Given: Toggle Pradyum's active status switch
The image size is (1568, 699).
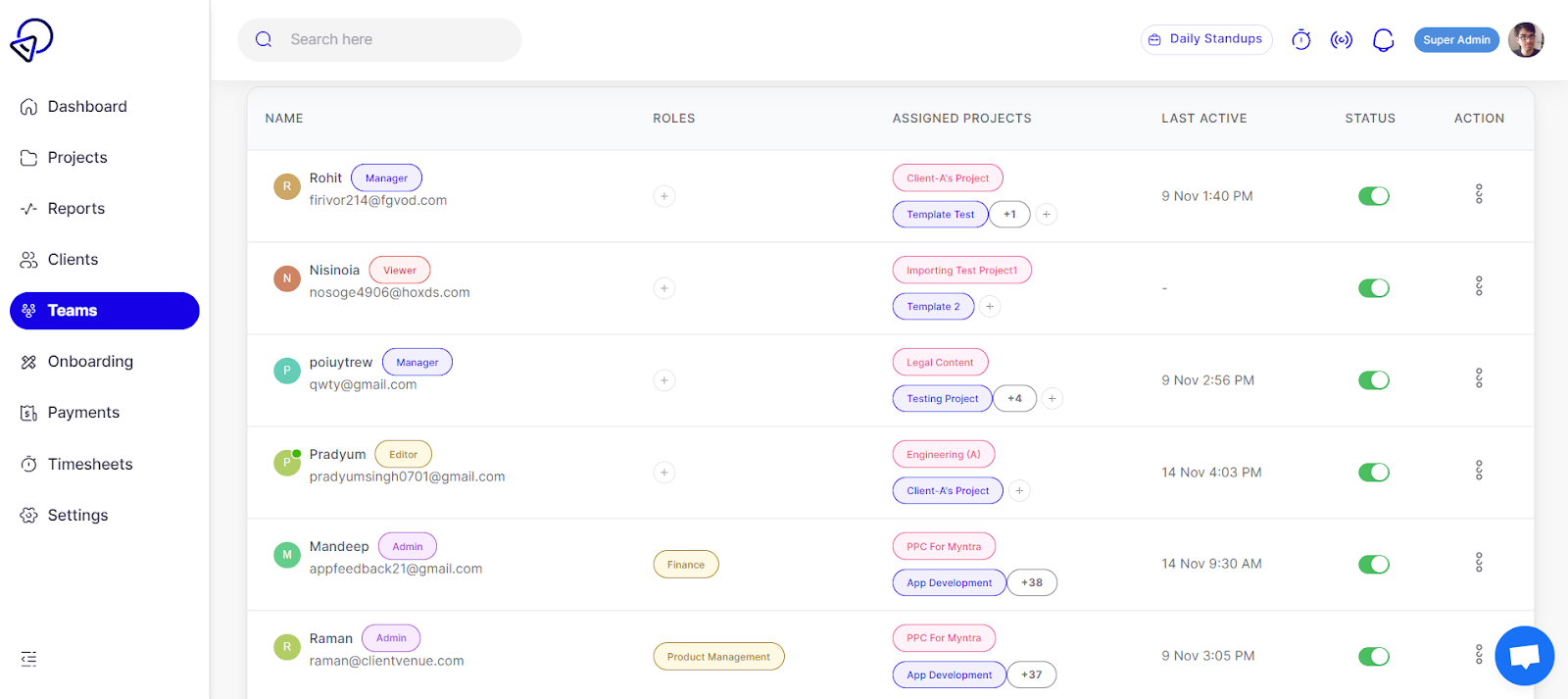Looking at the screenshot, I should click(1373, 473).
